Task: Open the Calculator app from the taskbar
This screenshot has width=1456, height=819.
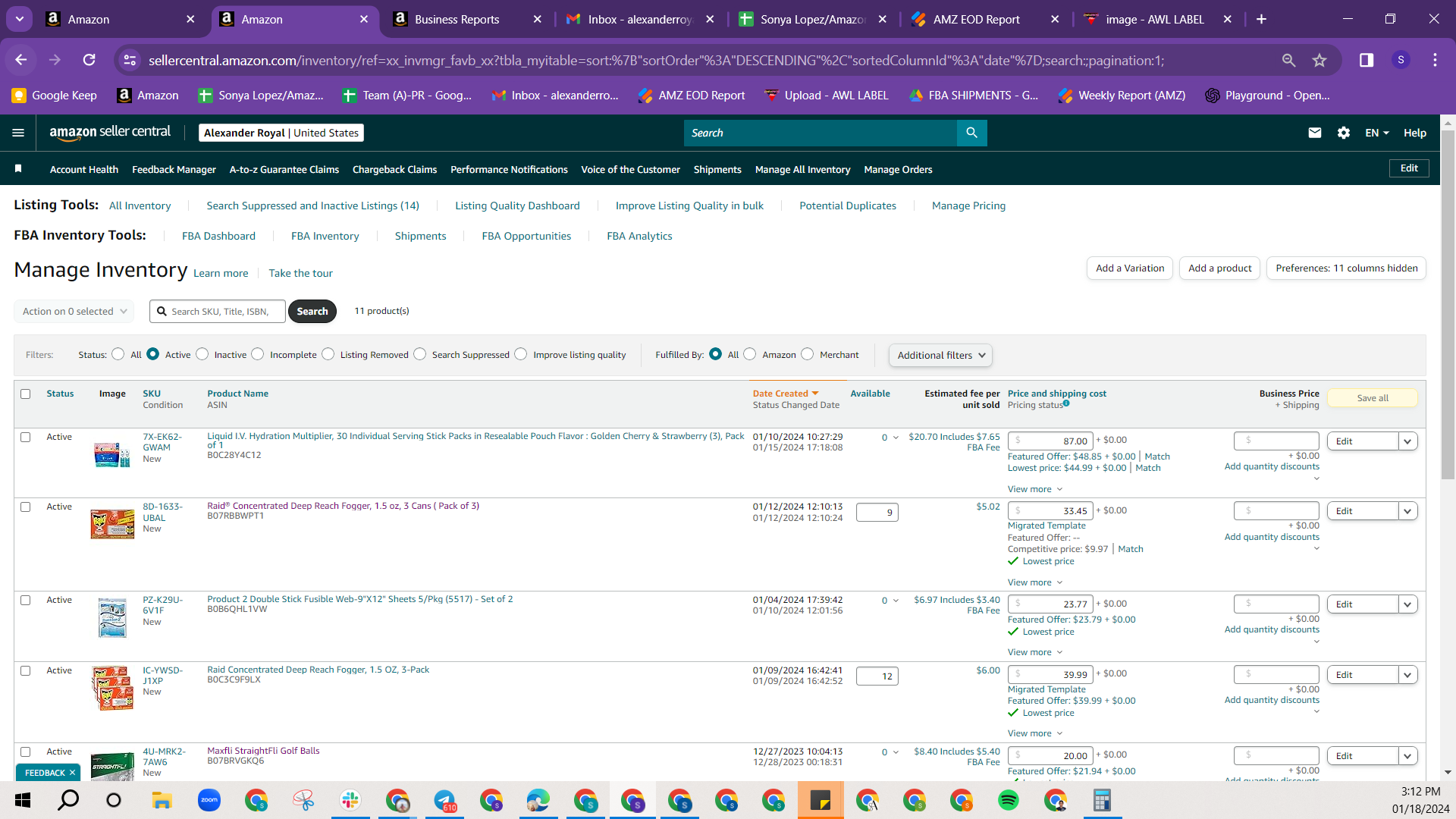Action: (1102, 800)
